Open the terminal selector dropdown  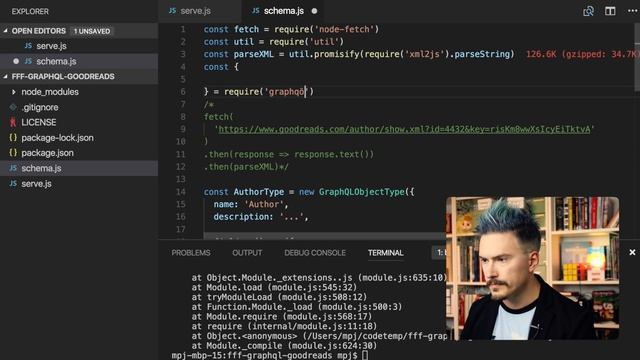pos(439,253)
